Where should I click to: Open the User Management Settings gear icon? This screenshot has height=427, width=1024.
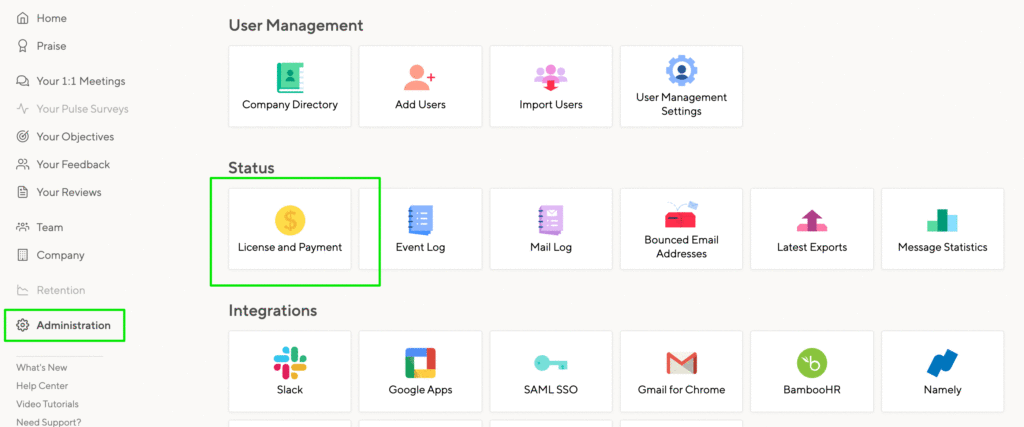(681, 71)
